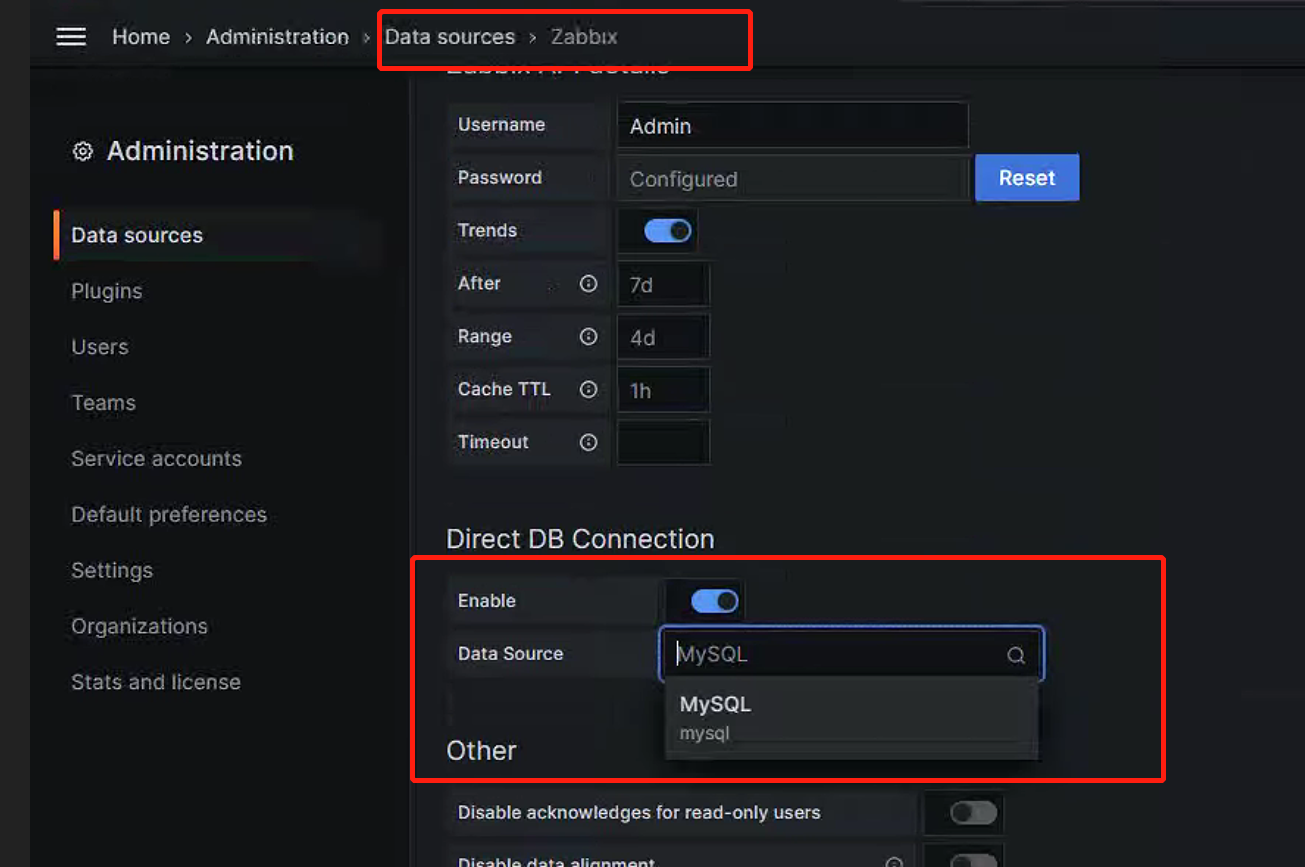
Task: Click the info icon next to Range
Action: coord(588,337)
